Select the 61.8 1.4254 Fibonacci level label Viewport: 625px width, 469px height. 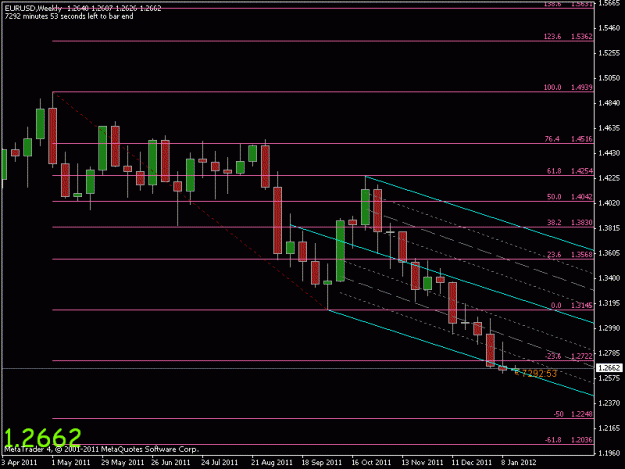pos(569,171)
